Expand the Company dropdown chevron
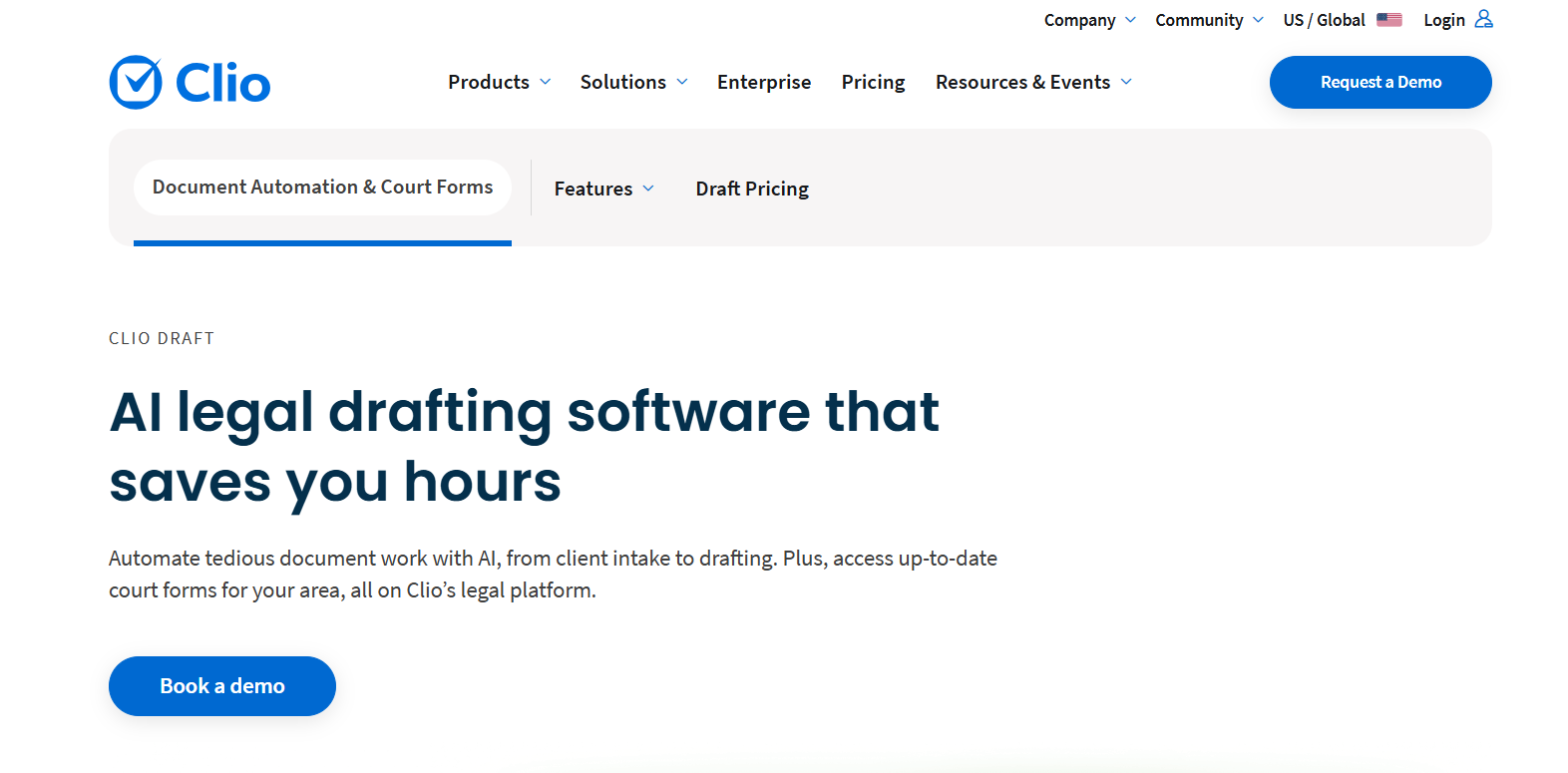Viewport: 1568px width, 773px height. [x=1130, y=20]
